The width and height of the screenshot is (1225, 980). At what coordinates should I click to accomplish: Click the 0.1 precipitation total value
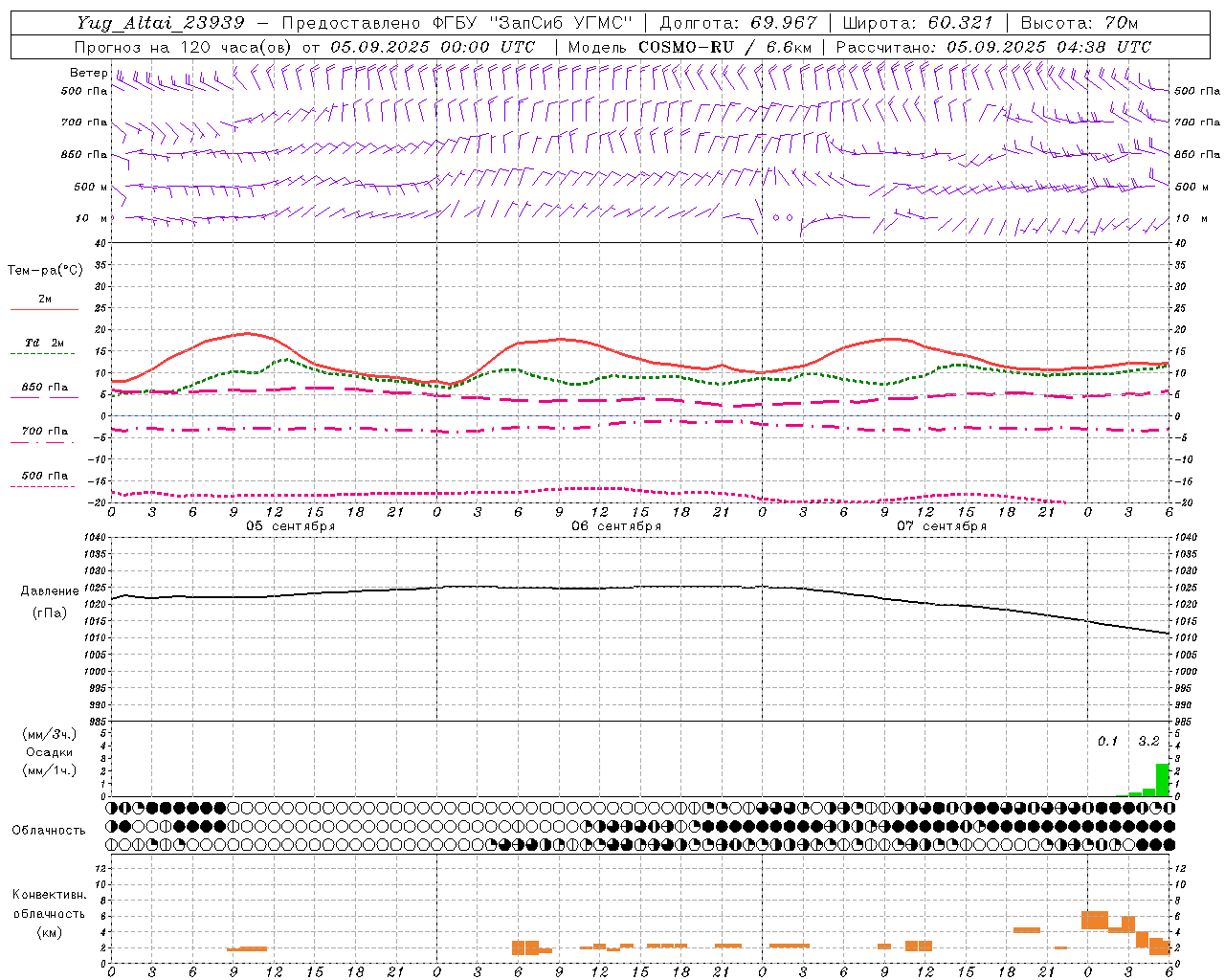pos(1107,741)
